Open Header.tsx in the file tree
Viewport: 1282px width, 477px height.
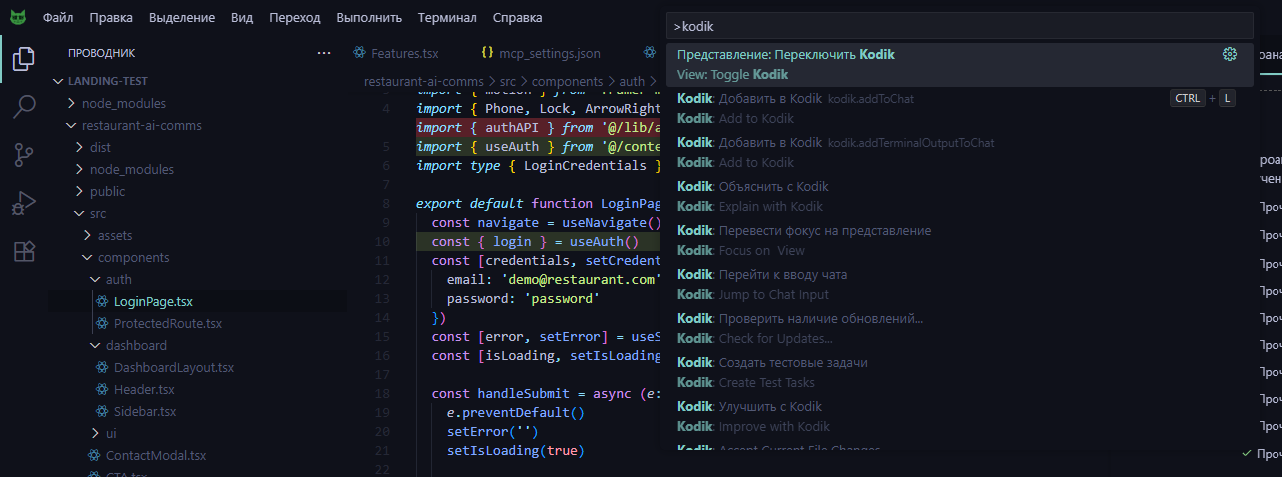144,389
